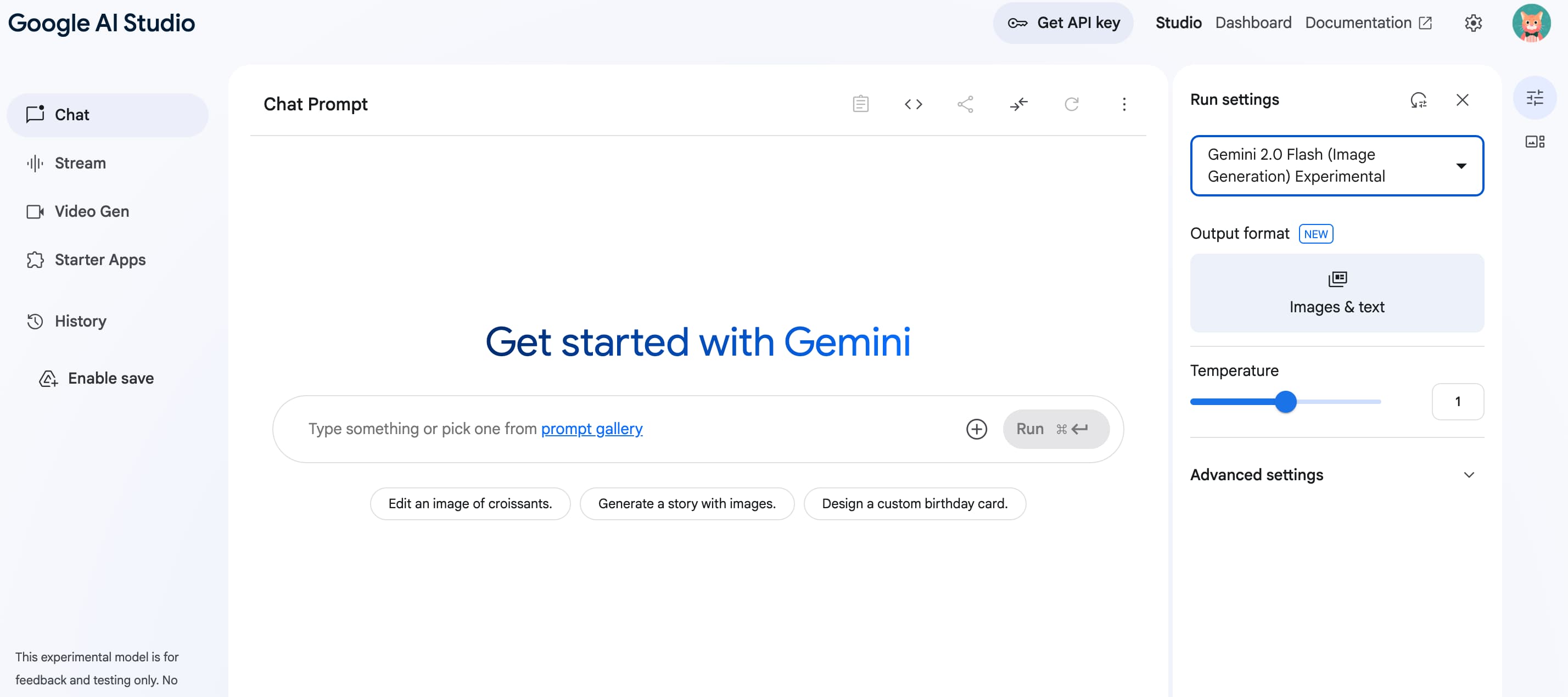Click the Run settings heading

[x=1234, y=100]
